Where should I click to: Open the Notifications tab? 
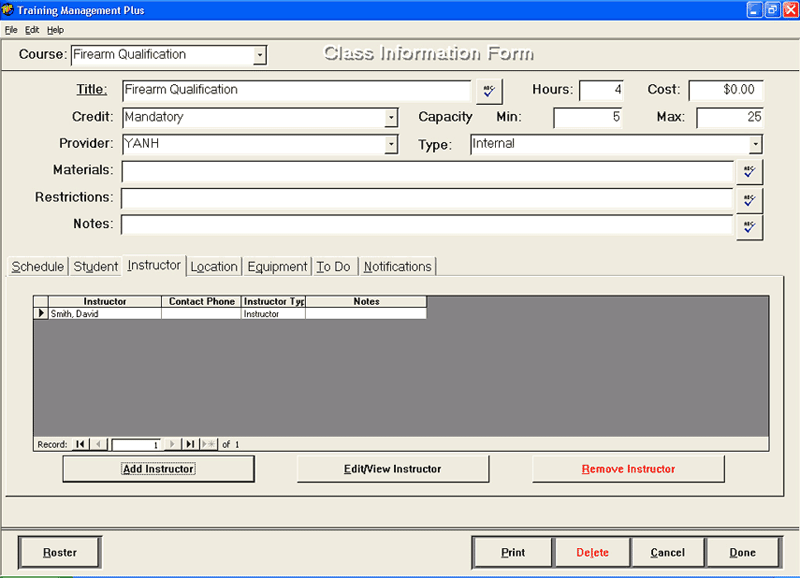point(397,266)
